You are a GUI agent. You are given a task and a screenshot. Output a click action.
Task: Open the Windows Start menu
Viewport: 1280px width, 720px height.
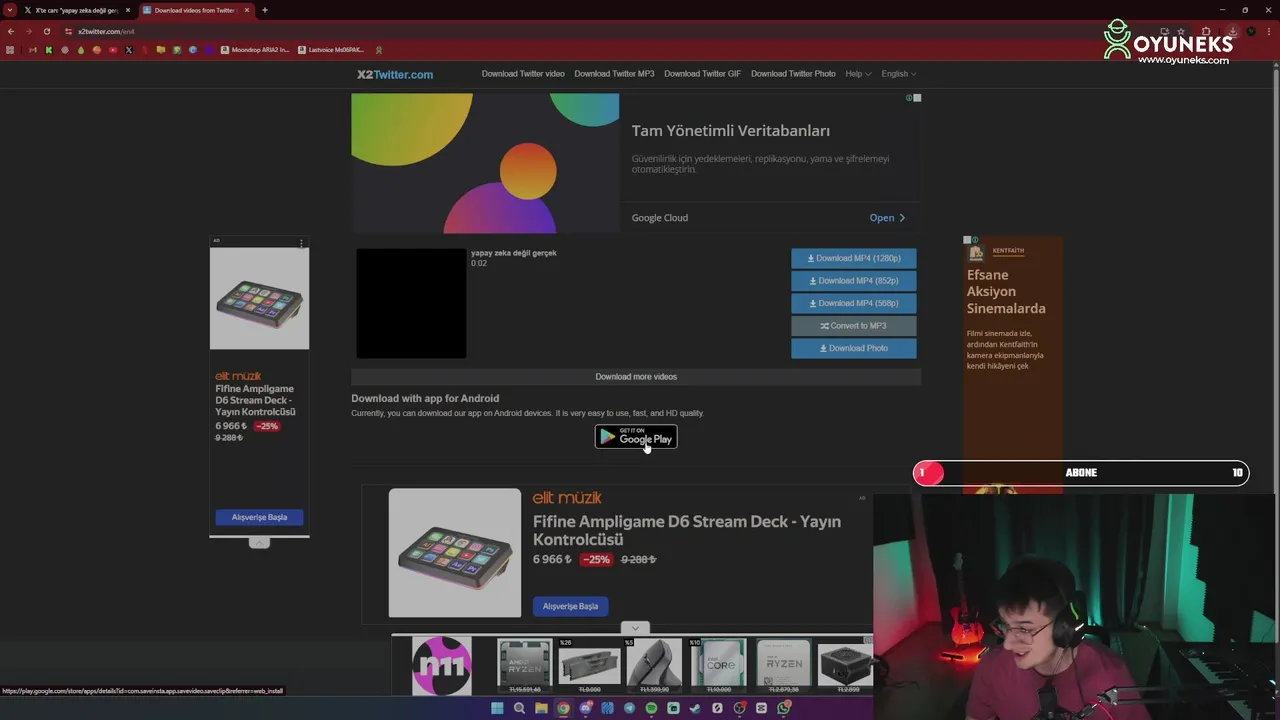point(497,708)
